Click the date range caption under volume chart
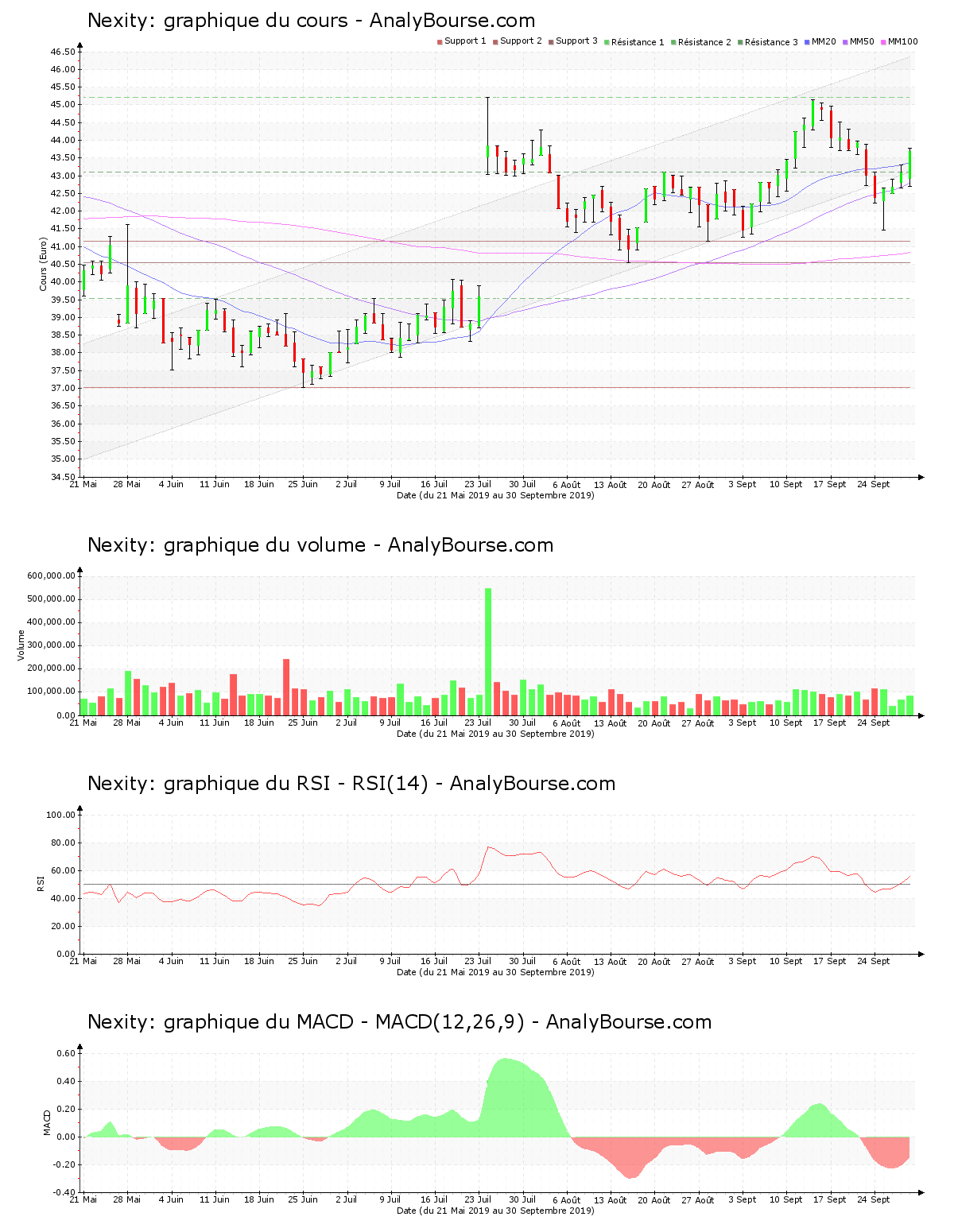 [495, 734]
